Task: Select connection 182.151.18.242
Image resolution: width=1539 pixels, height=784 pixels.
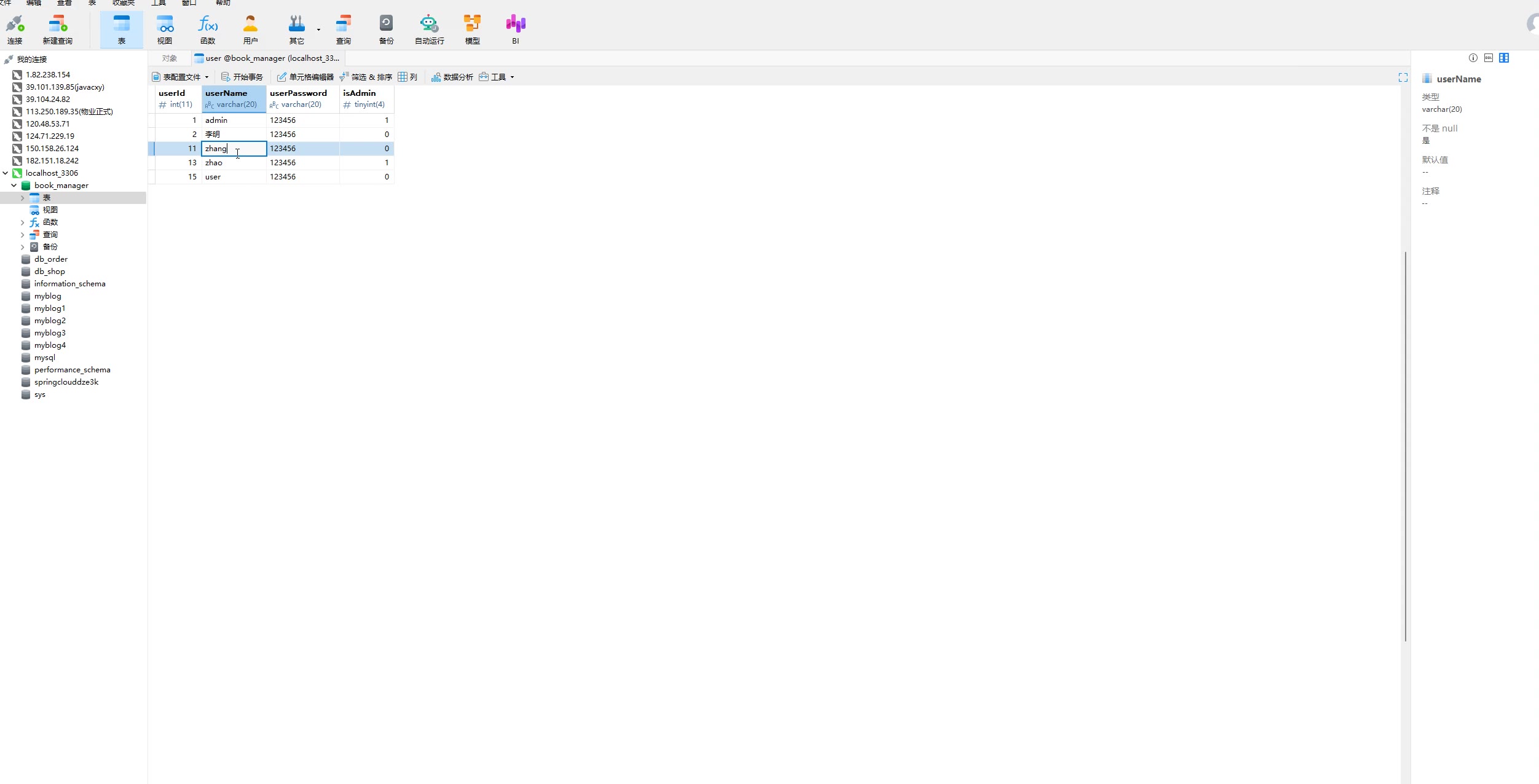Action: (x=52, y=161)
